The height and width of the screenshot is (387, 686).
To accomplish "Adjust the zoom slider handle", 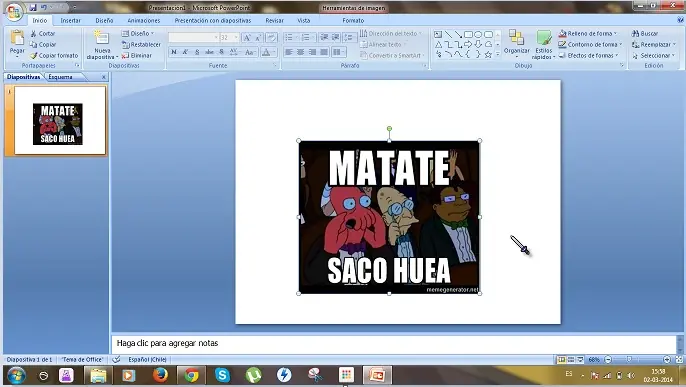I will (629, 359).
